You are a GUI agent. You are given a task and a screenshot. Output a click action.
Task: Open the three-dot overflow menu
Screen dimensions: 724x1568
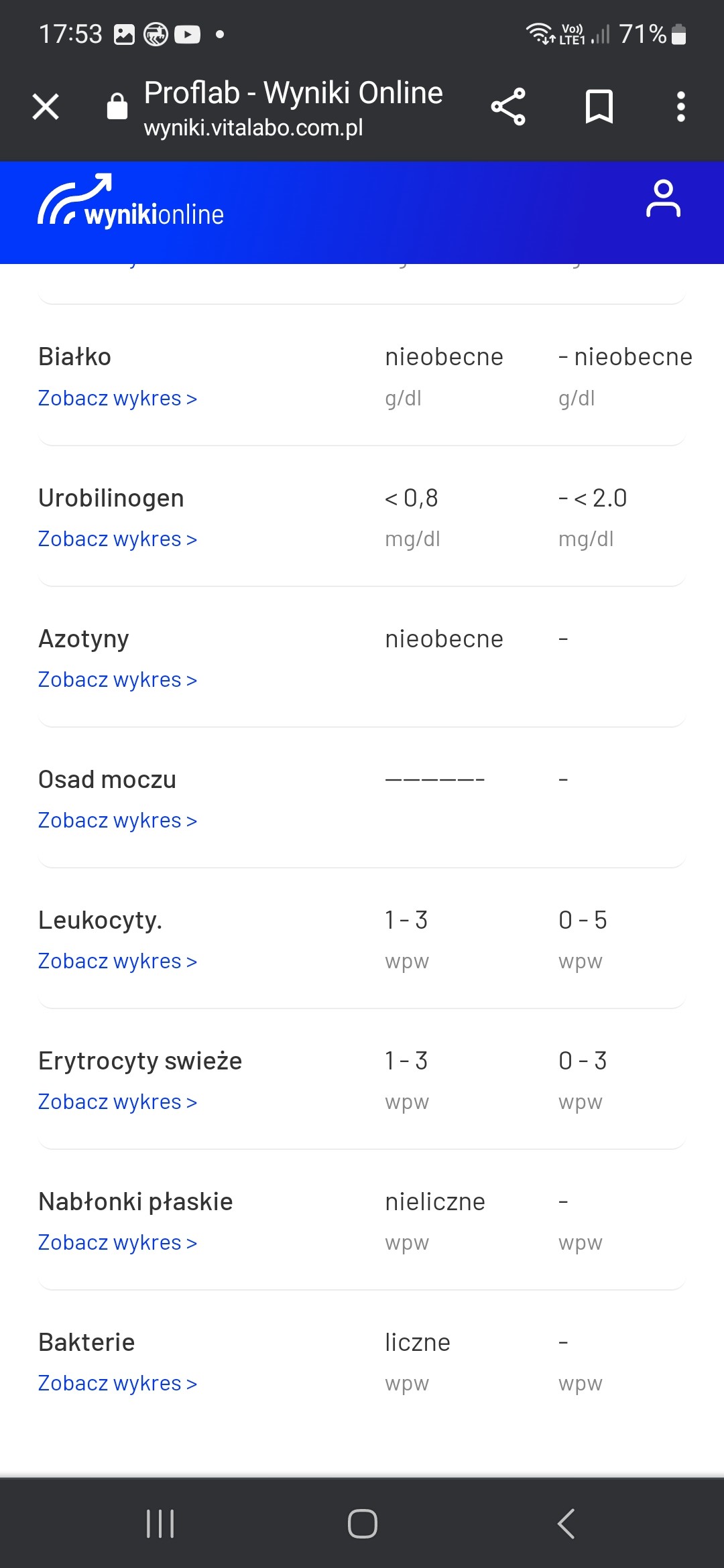click(x=680, y=107)
